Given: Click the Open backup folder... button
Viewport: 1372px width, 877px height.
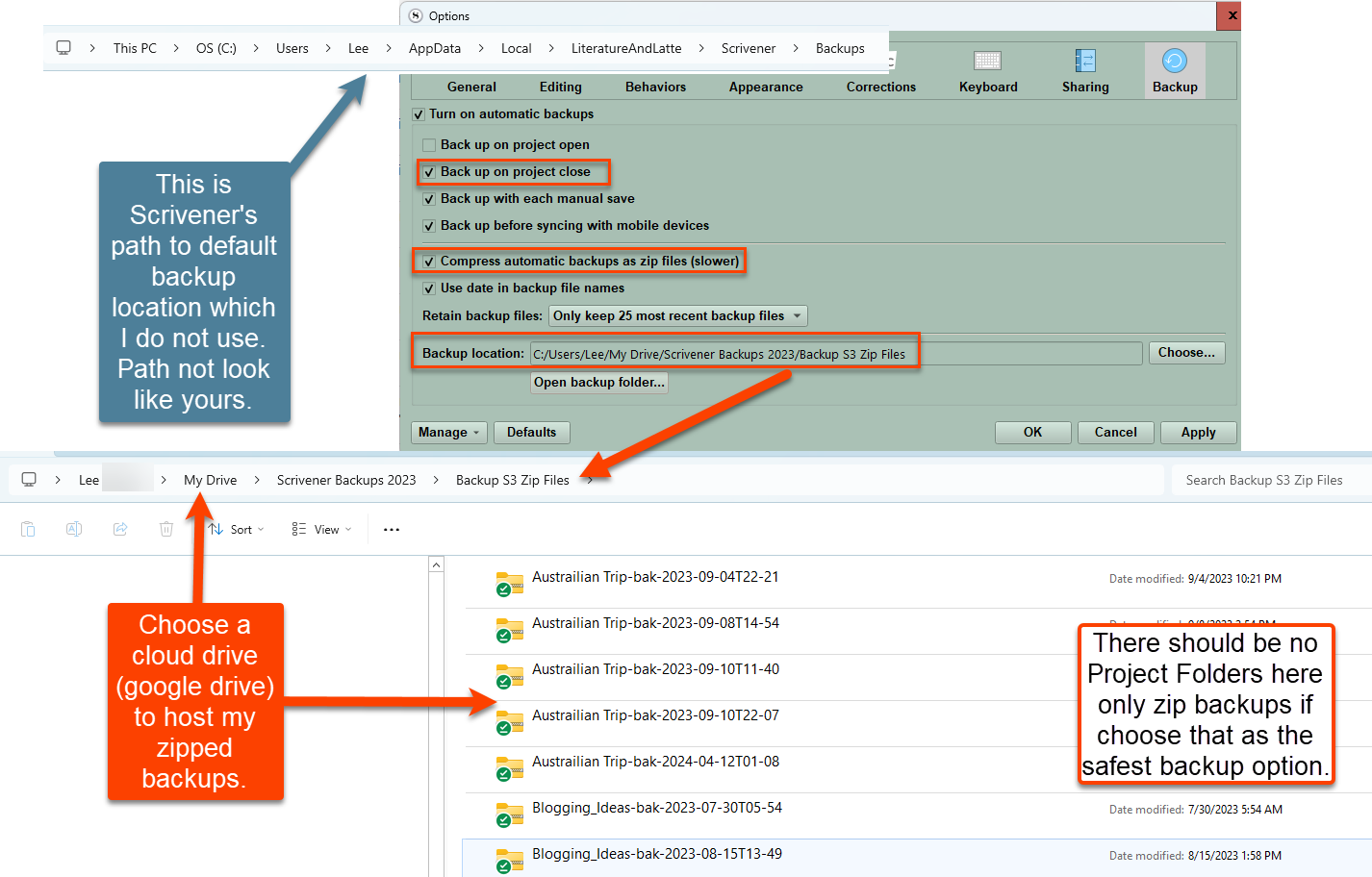Looking at the screenshot, I should pos(598,383).
